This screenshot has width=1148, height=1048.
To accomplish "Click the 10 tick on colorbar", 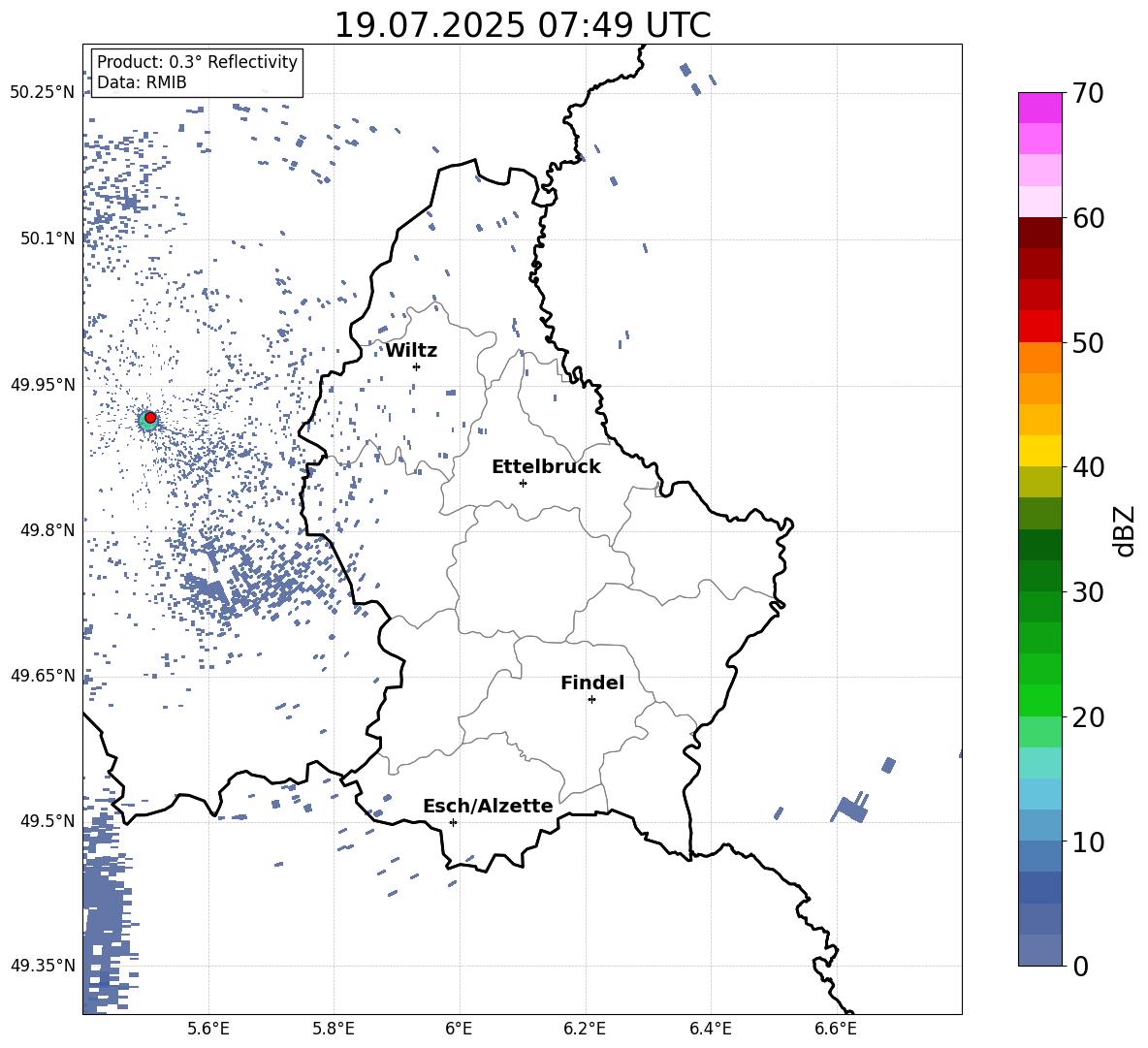I will pyautogui.click(x=1087, y=842).
